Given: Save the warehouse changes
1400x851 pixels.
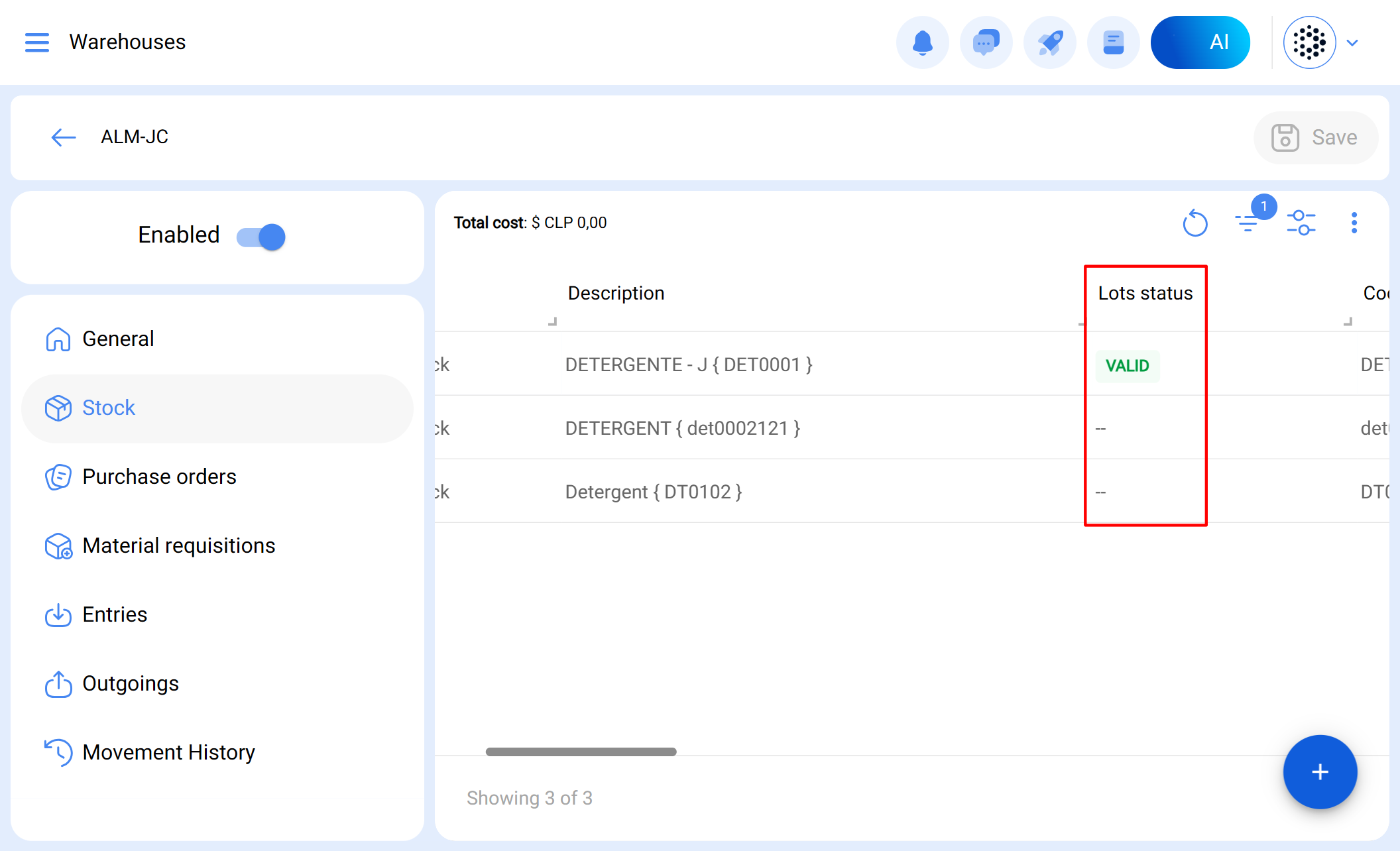Looking at the screenshot, I should tap(1315, 137).
